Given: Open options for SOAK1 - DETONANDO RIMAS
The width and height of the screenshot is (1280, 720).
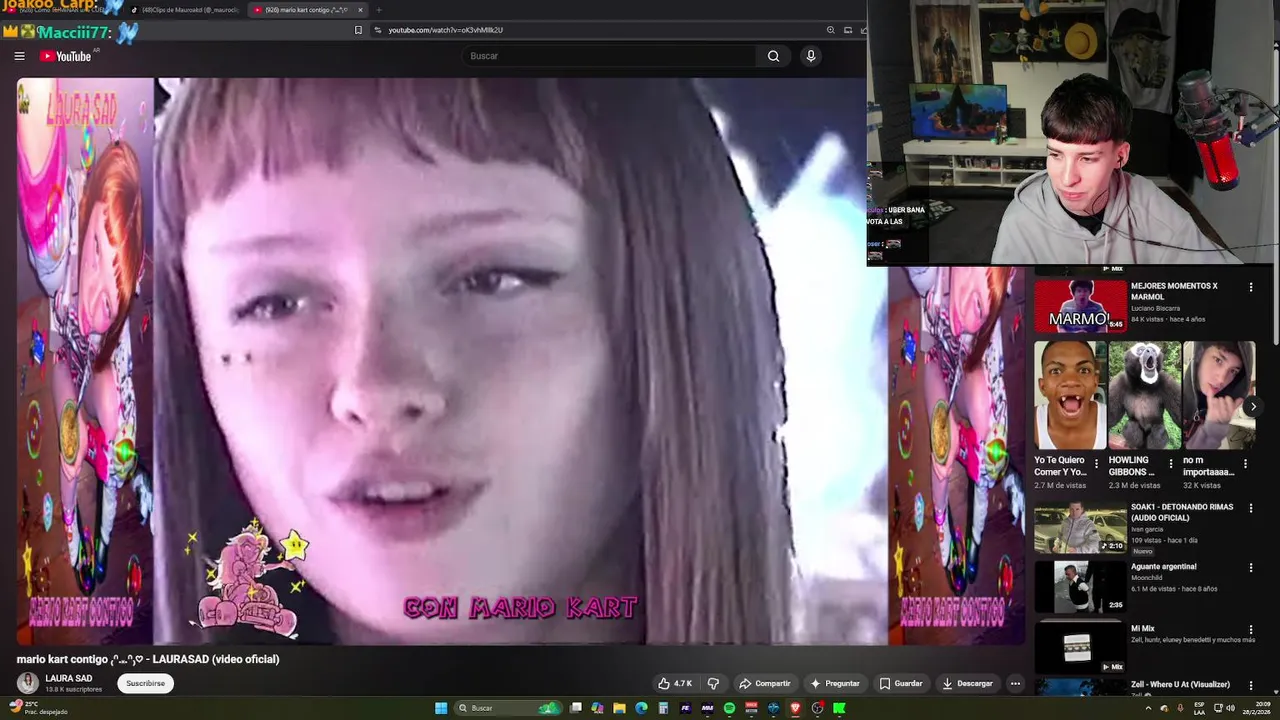Looking at the screenshot, I should pos(1250,508).
